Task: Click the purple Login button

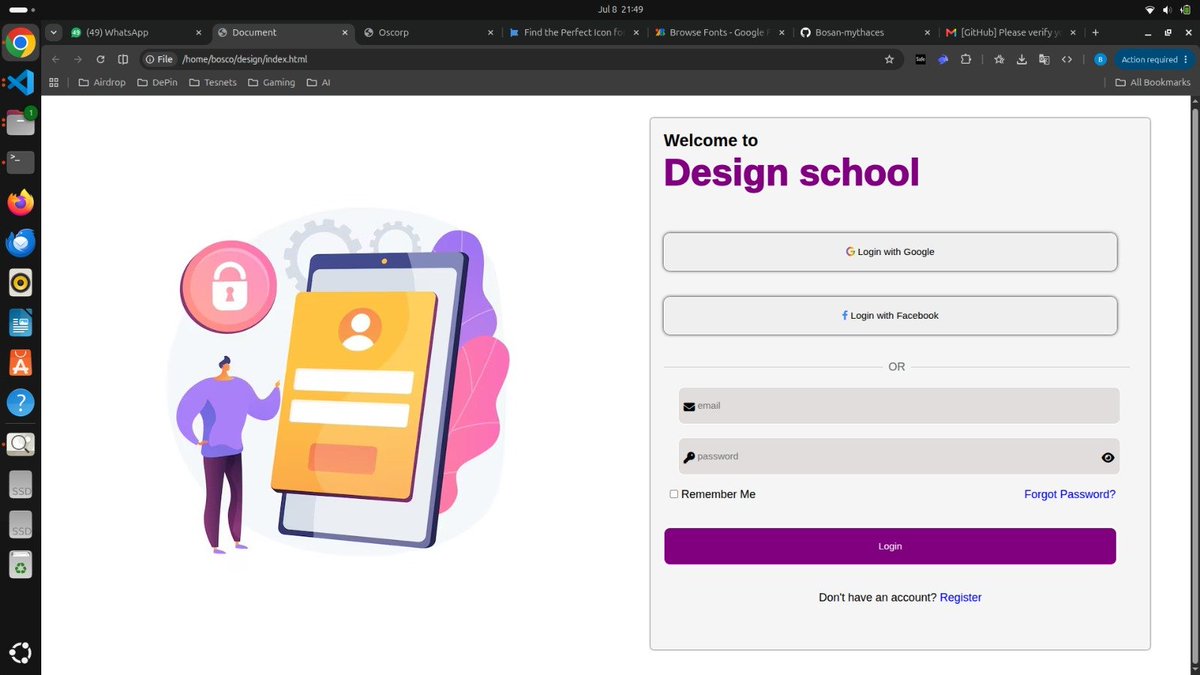Action: click(x=890, y=546)
